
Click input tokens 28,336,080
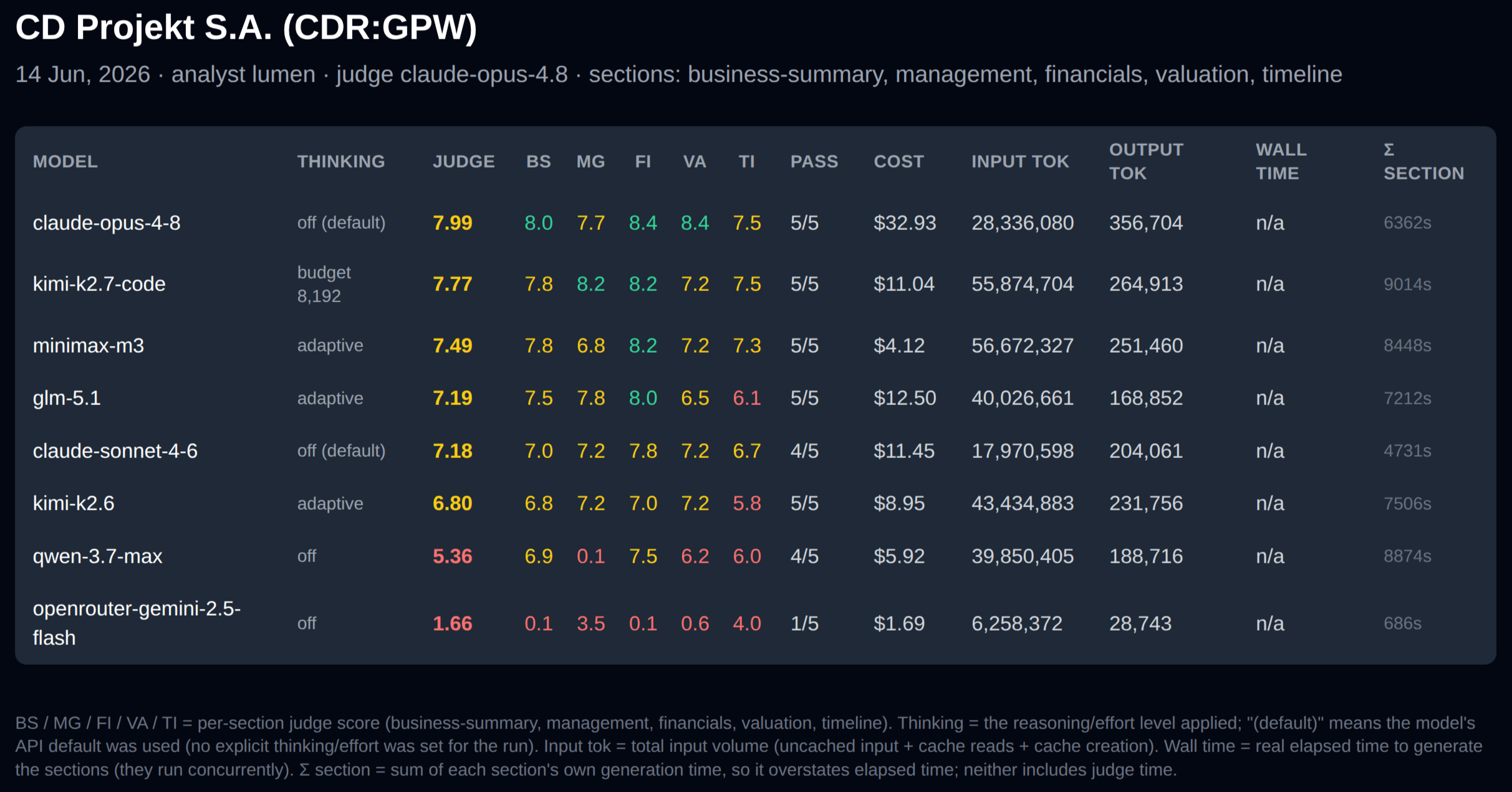point(1023,222)
